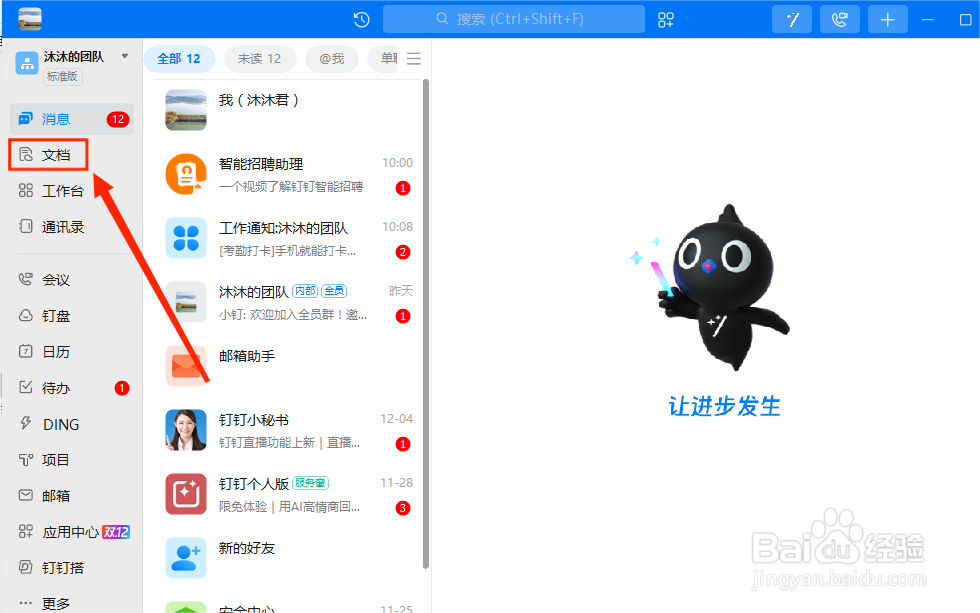
Task: Click the 工作通知 blue clover icon
Action: [x=186, y=238]
